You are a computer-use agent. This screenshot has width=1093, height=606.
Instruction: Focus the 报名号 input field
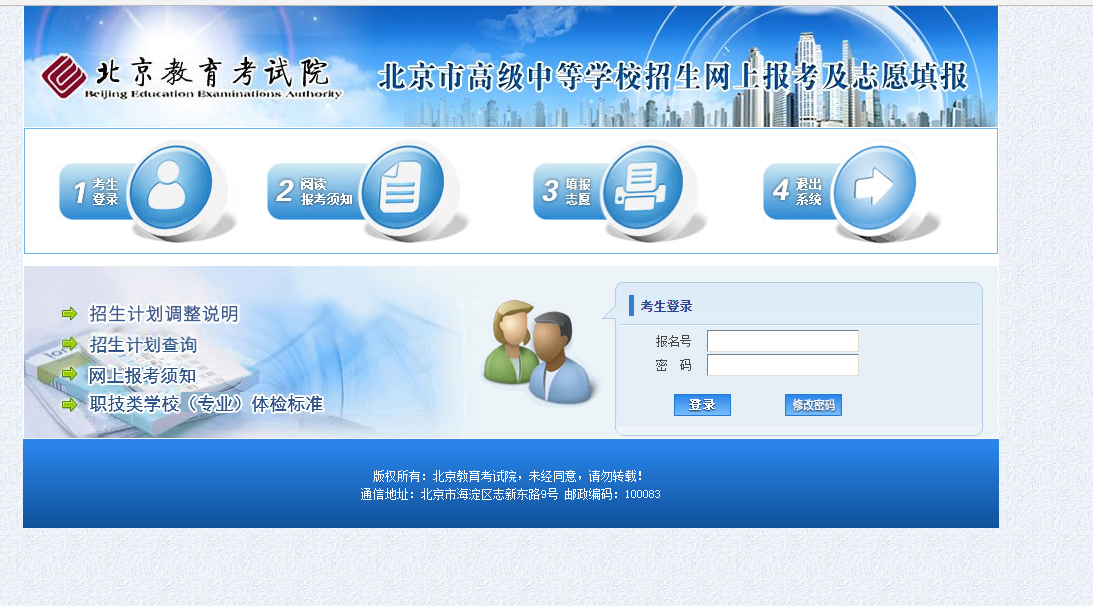click(x=783, y=341)
